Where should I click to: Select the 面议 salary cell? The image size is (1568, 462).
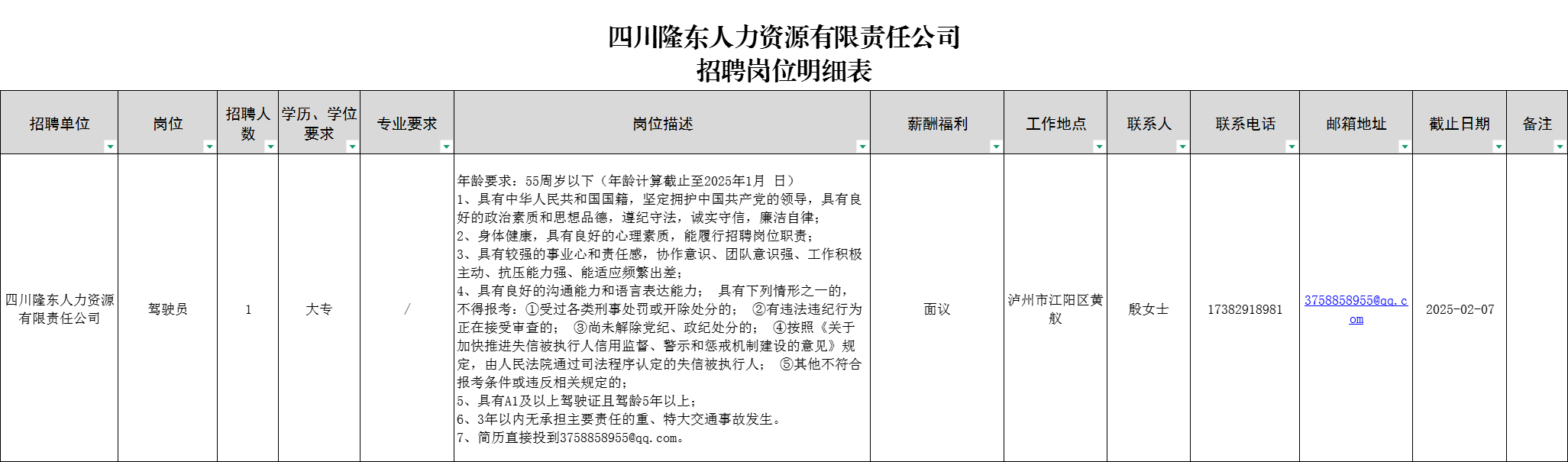[x=936, y=309]
